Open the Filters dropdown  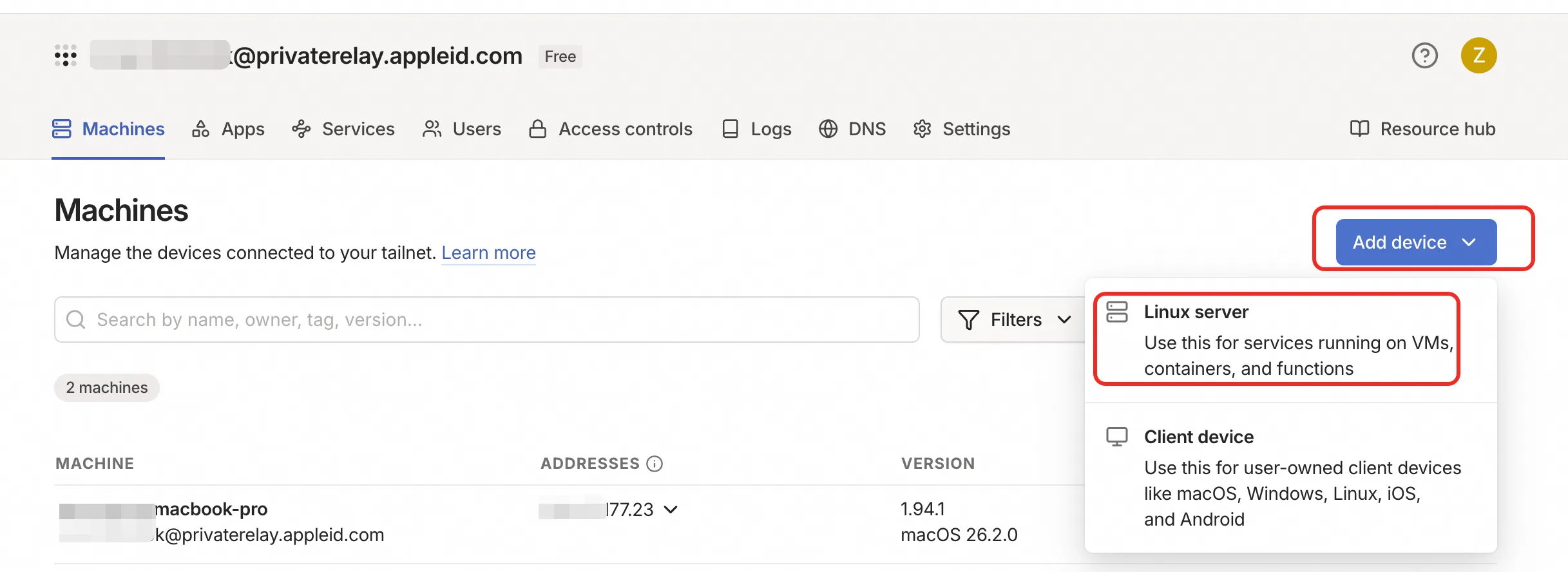tap(1014, 319)
